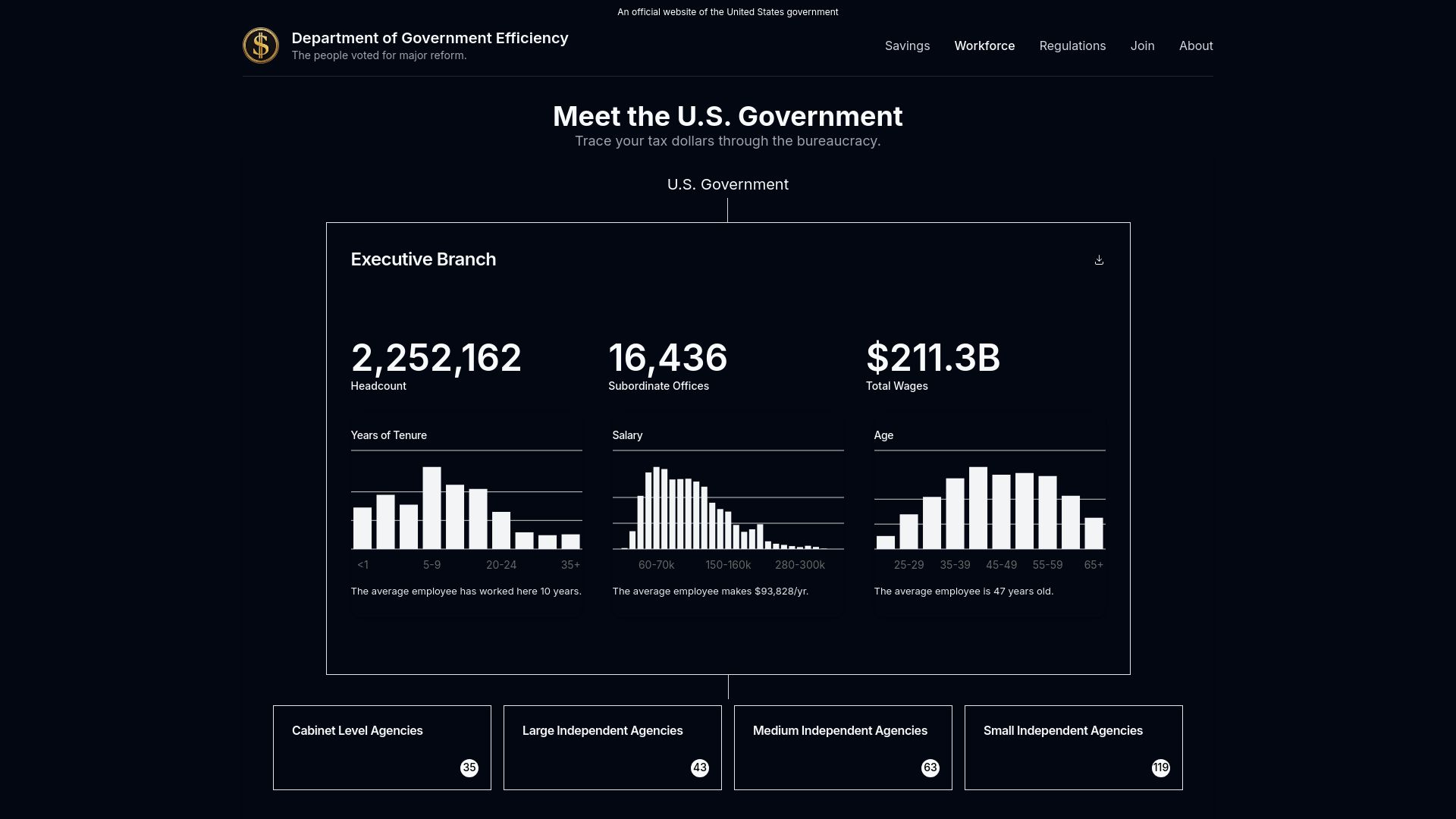This screenshot has height=819, width=1456.
Task: Open the About page
Action: click(1196, 45)
